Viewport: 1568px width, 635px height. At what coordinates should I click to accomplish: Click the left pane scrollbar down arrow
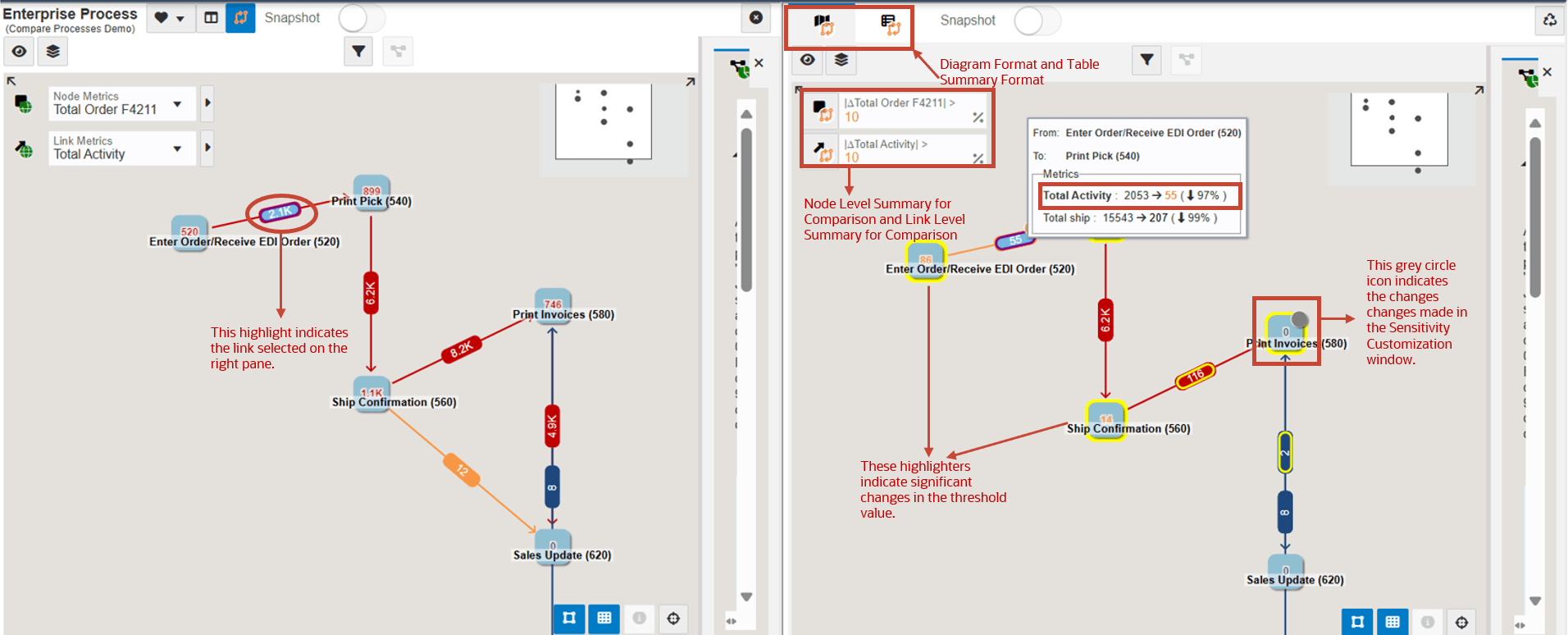[x=746, y=597]
